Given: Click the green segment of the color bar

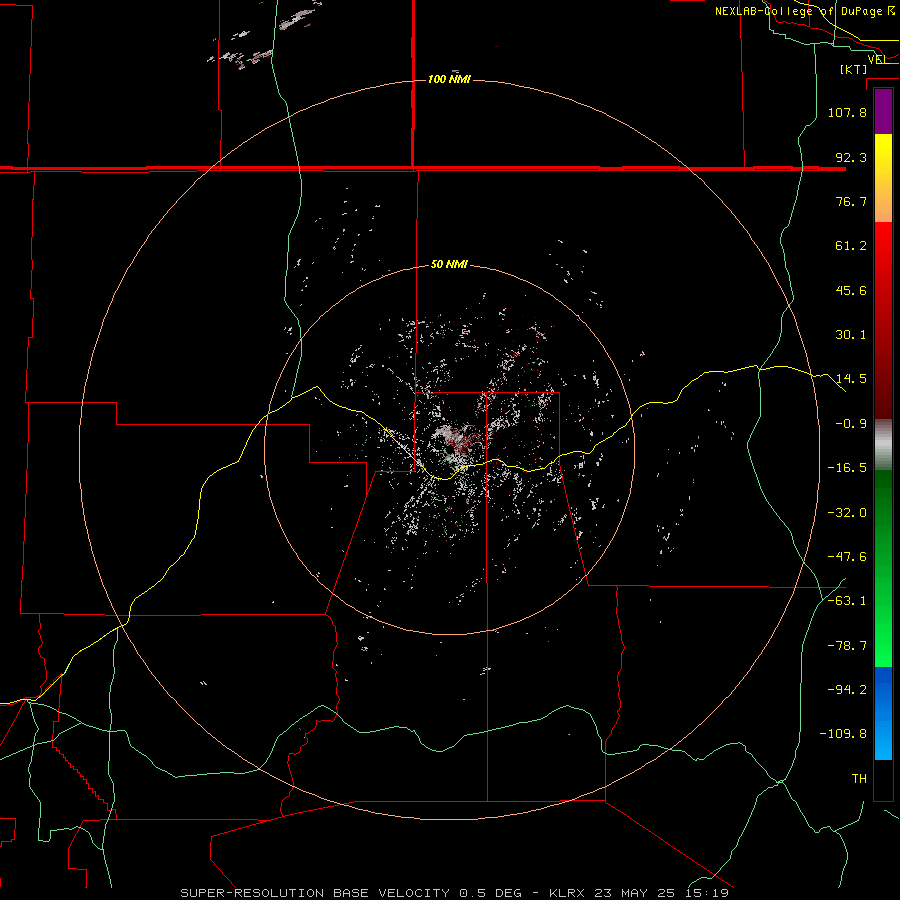Looking at the screenshot, I should tap(883, 568).
